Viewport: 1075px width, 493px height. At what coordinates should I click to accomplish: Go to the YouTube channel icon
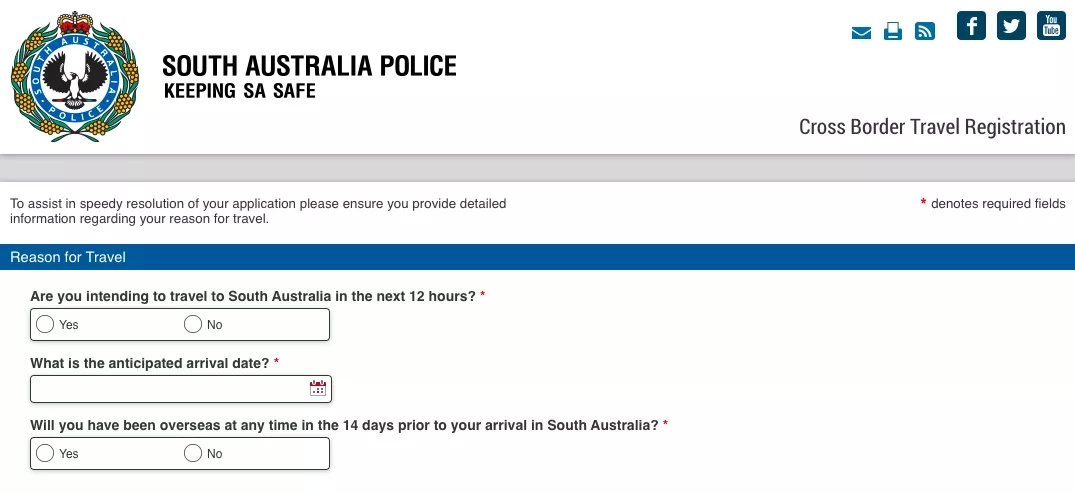click(1051, 26)
